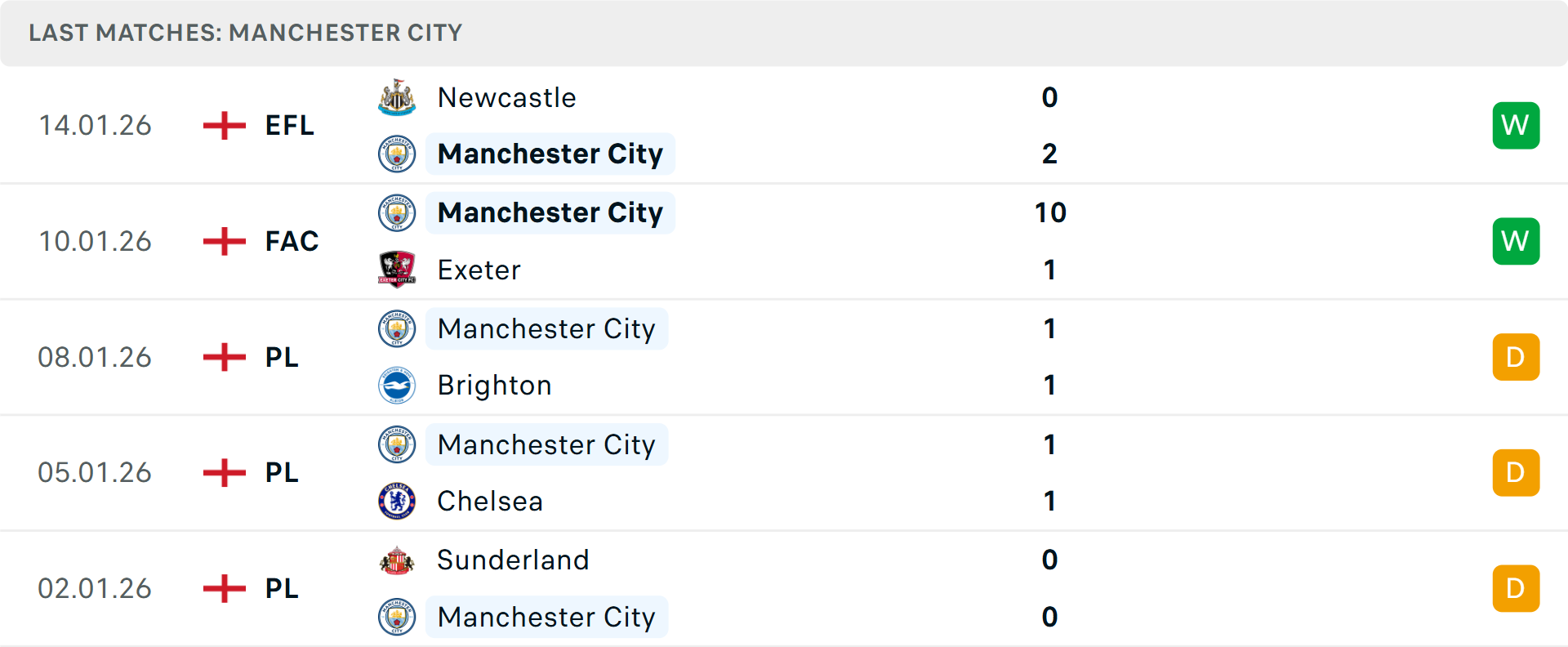Click the 10 score in FAC match

(x=1050, y=213)
